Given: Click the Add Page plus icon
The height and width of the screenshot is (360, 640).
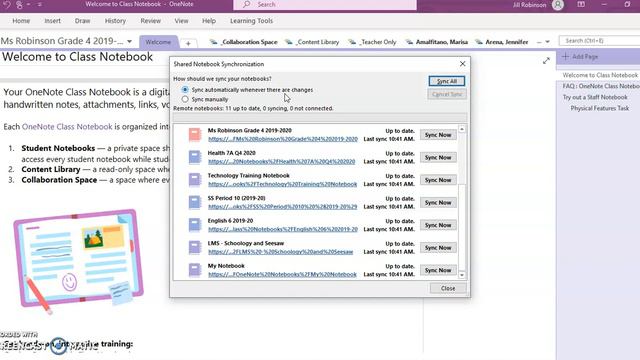Looking at the screenshot, I should pyautogui.click(x=565, y=57).
